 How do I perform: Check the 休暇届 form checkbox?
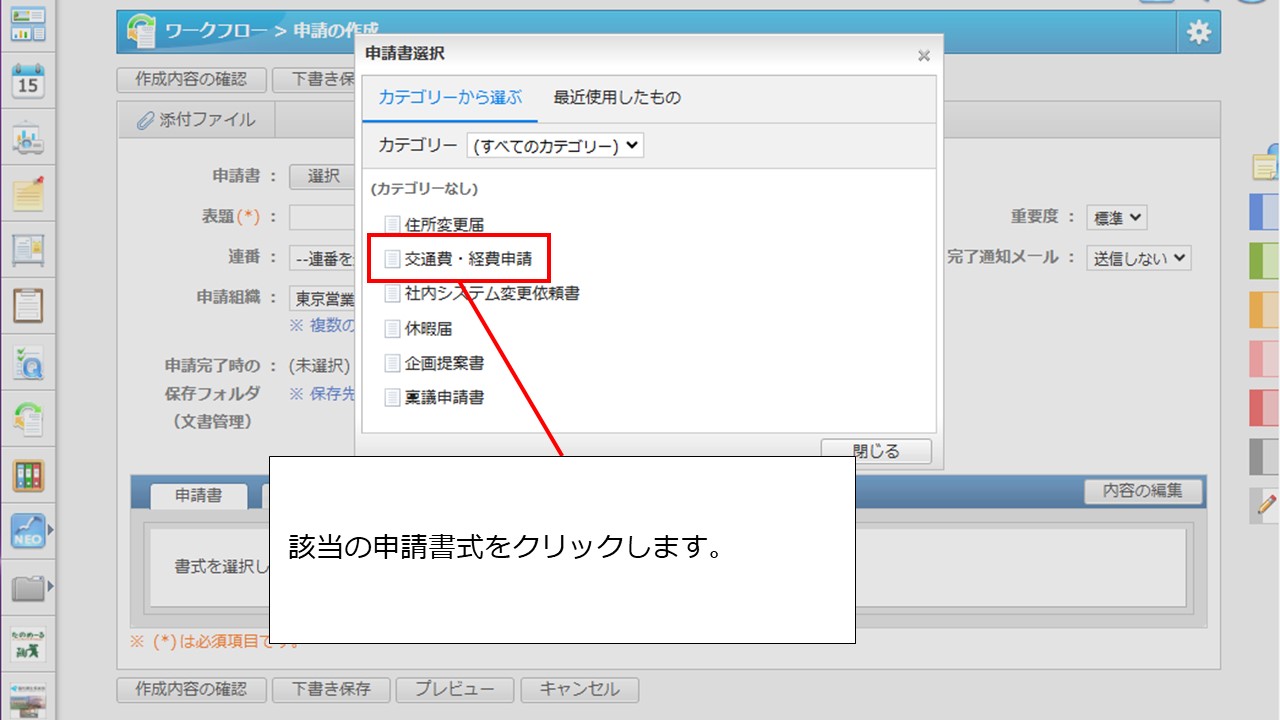tap(391, 329)
